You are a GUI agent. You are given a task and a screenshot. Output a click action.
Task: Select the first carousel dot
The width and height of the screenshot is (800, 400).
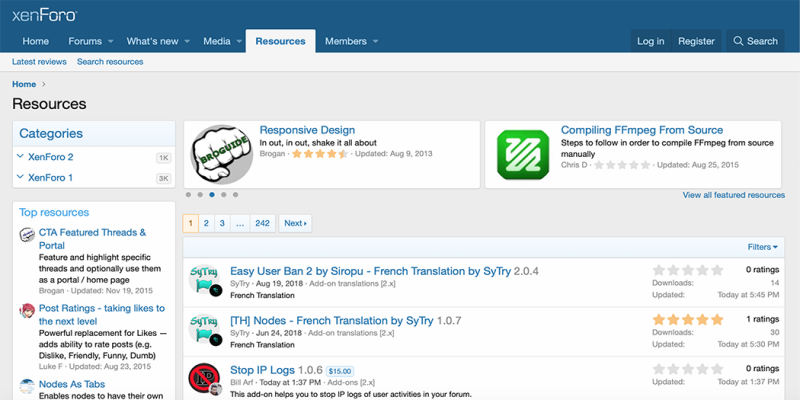click(x=188, y=194)
